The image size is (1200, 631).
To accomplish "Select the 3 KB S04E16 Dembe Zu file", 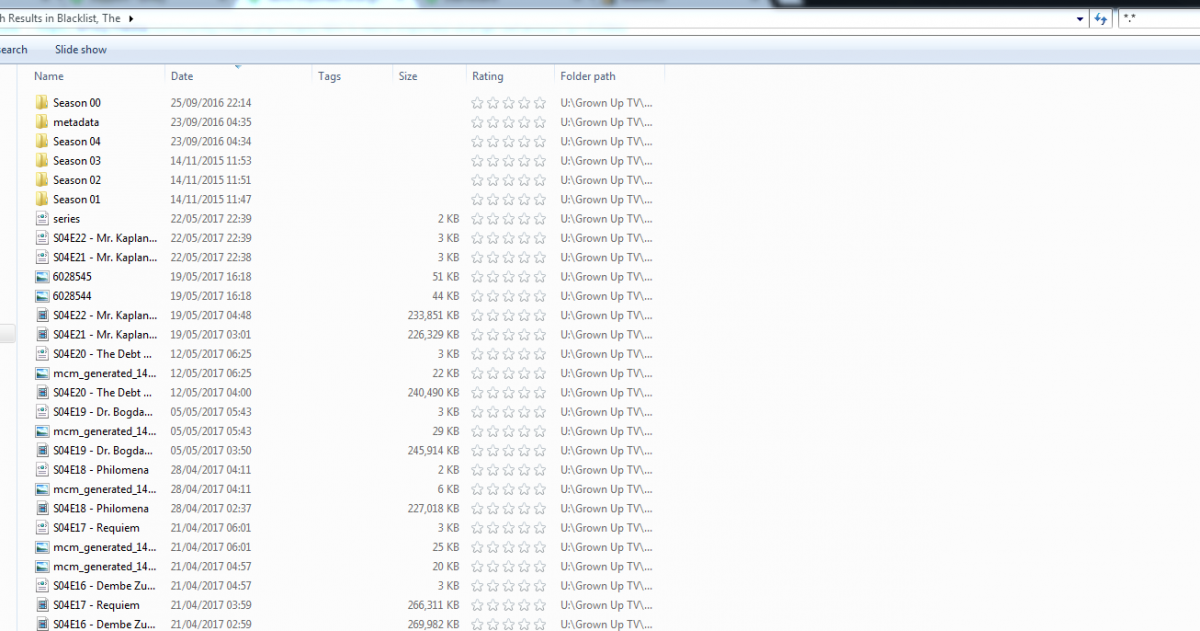I will coord(105,586).
